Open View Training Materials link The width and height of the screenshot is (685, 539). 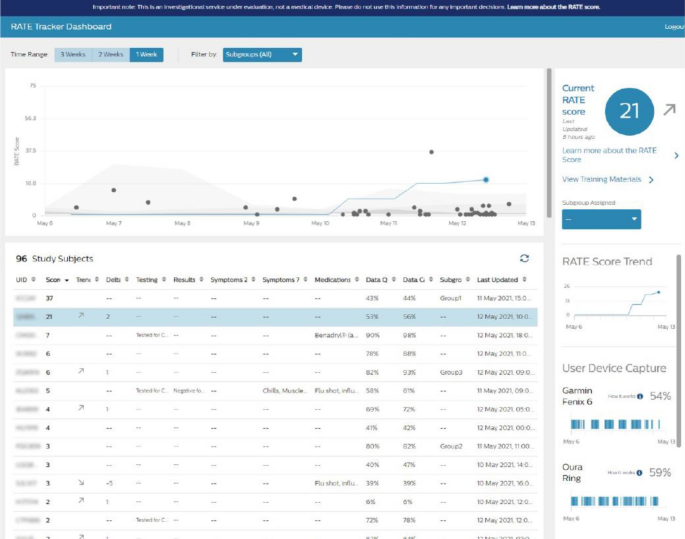[x=602, y=180]
